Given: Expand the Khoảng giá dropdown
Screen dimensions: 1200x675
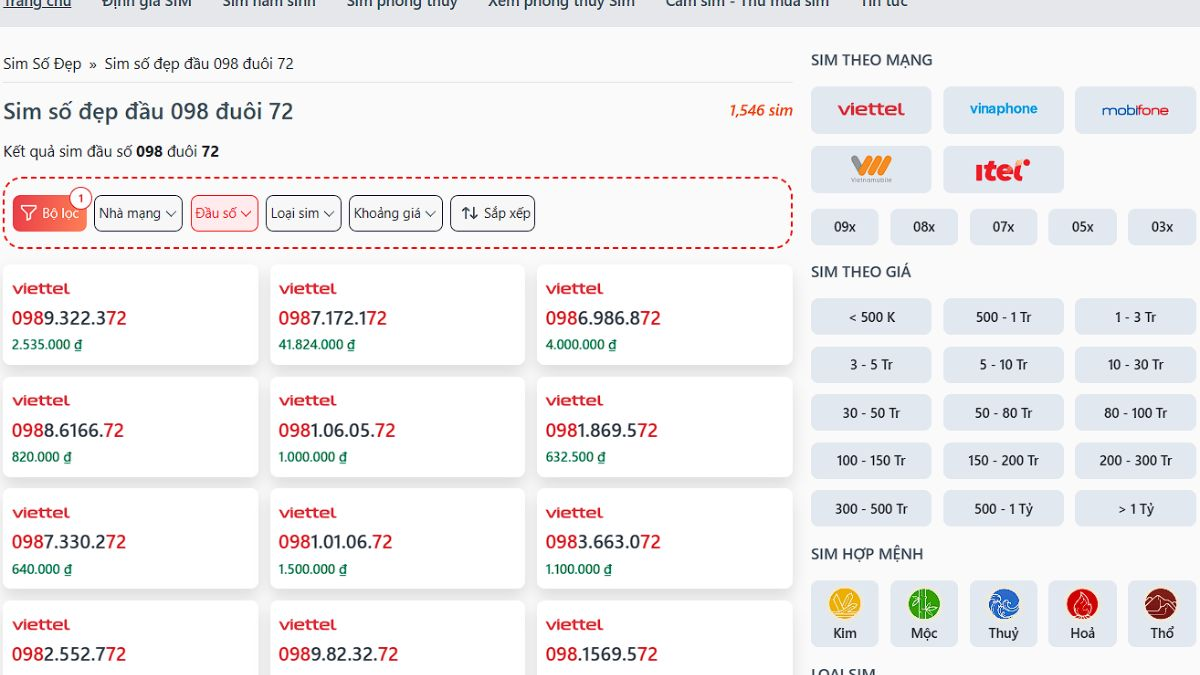Looking at the screenshot, I should (x=396, y=213).
